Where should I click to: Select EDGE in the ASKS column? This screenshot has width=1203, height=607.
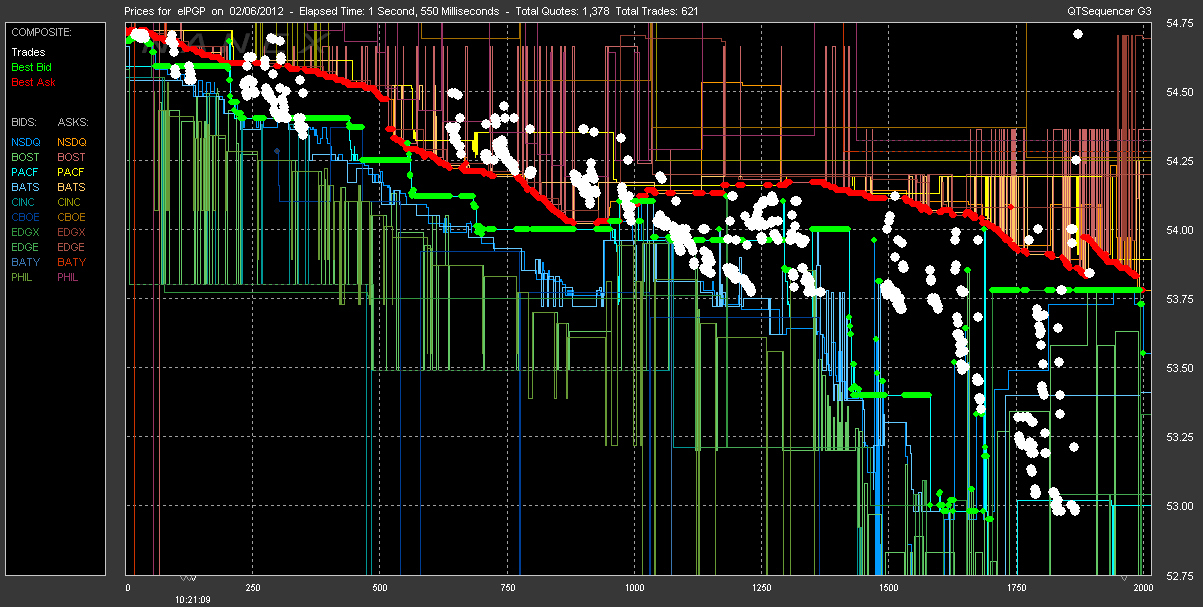coord(72,247)
